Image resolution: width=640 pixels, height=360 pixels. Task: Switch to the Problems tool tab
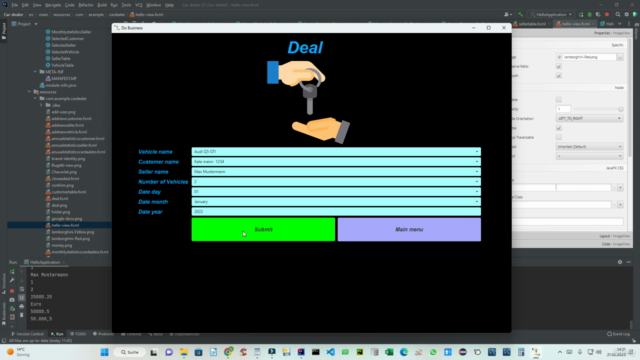pos(103,334)
